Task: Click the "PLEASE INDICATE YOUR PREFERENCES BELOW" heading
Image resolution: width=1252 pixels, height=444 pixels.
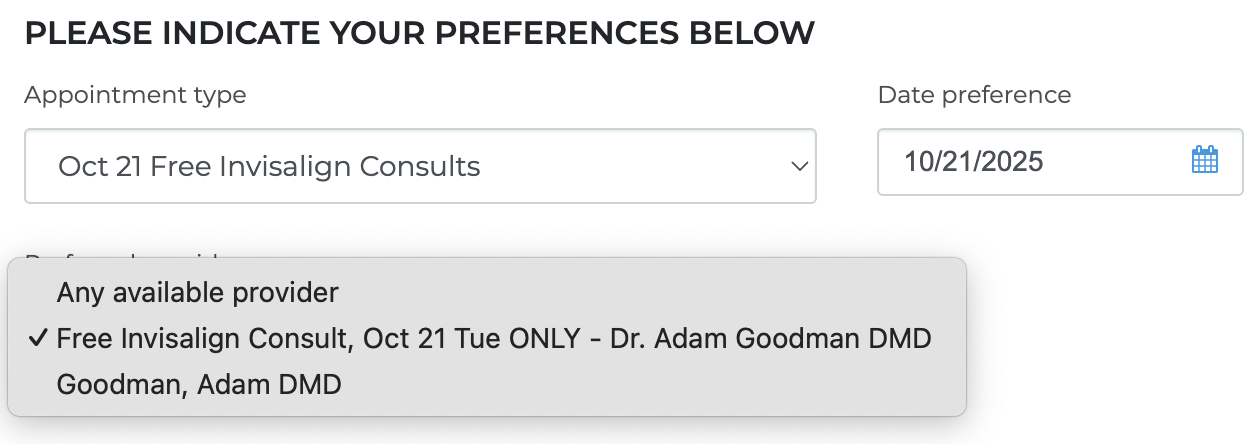Action: (x=419, y=32)
